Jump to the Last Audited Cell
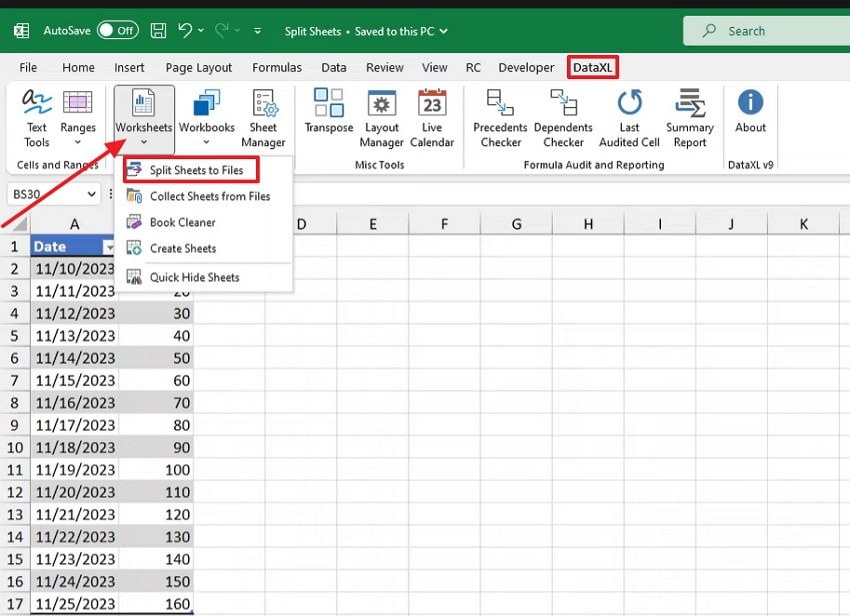The image size is (850, 616). click(x=628, y=117)
